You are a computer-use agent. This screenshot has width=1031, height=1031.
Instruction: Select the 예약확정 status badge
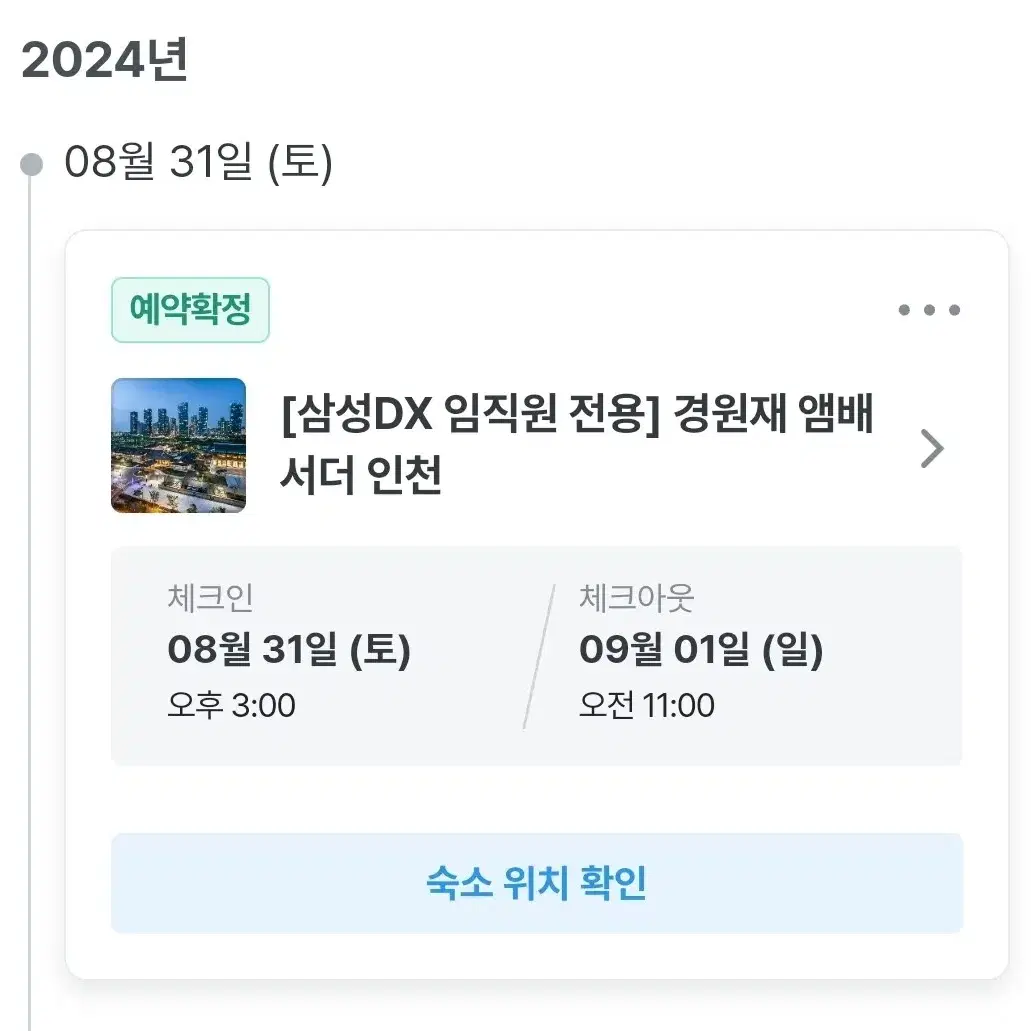191,310
